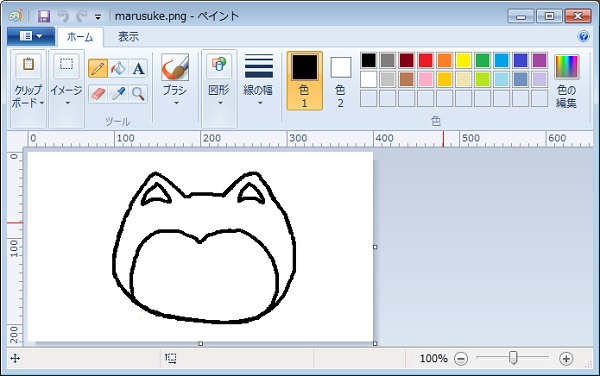The height and width of the screenshot is (376, 600).
Task: Click the Shapes icon
Action: tap(219, 65)
